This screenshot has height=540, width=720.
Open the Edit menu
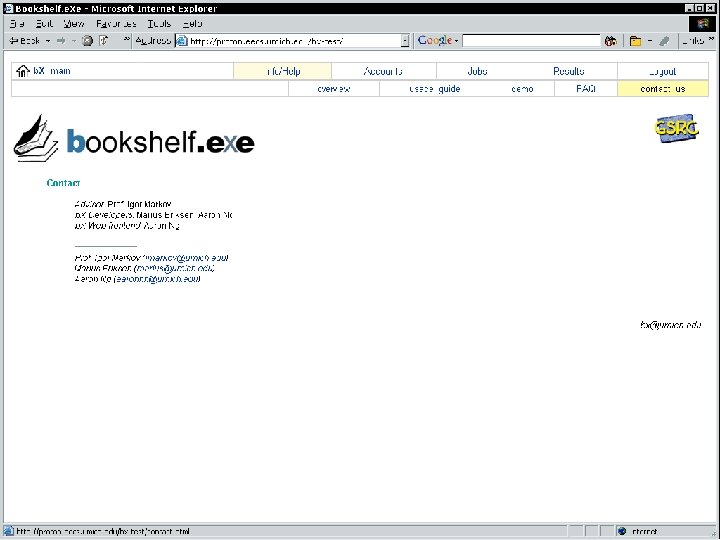click(44, 23)
